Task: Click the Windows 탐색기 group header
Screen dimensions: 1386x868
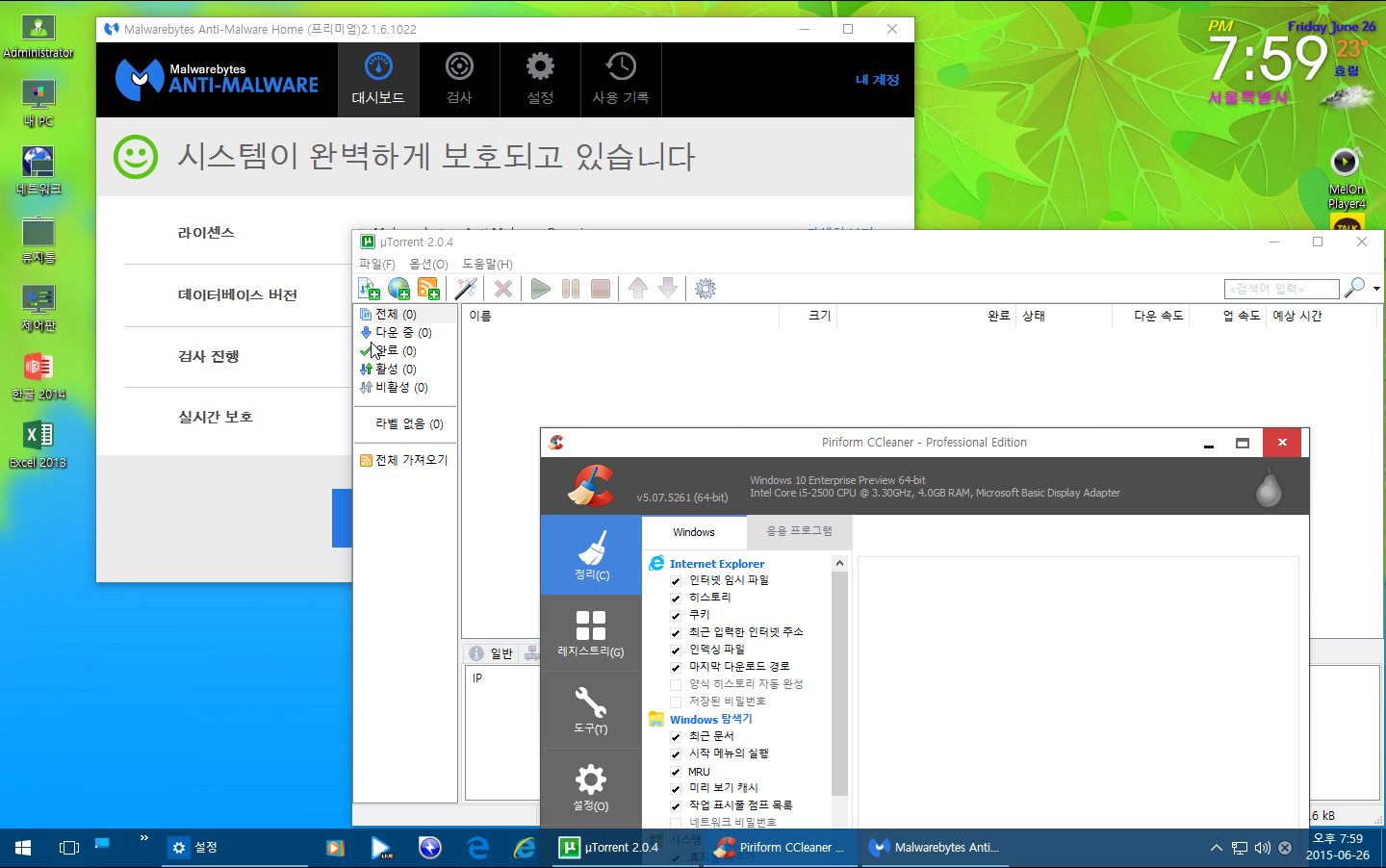Action: [x=711, y=719]
